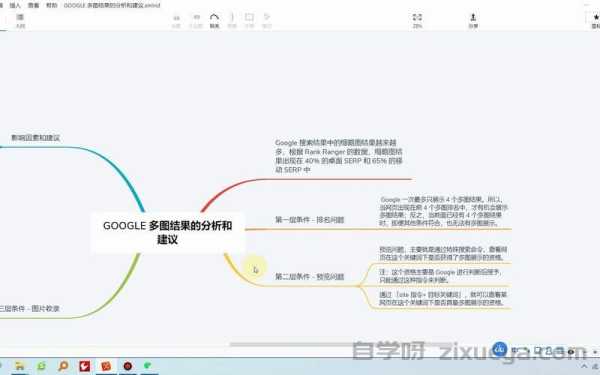Click the Topic (主题) toolbar icon
600x375 pixels.
pos(176,20)
